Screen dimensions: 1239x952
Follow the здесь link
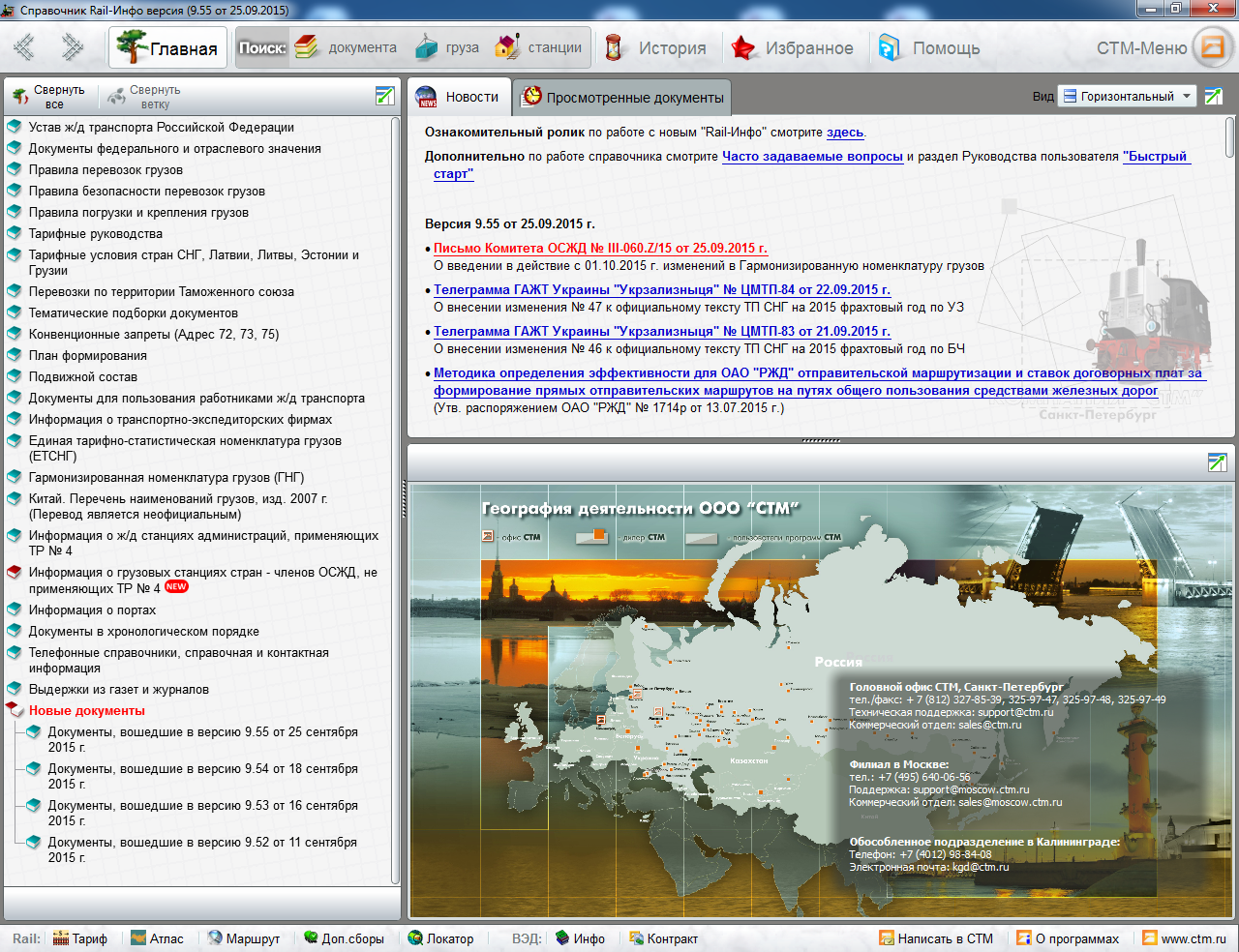tap(845, 132)
